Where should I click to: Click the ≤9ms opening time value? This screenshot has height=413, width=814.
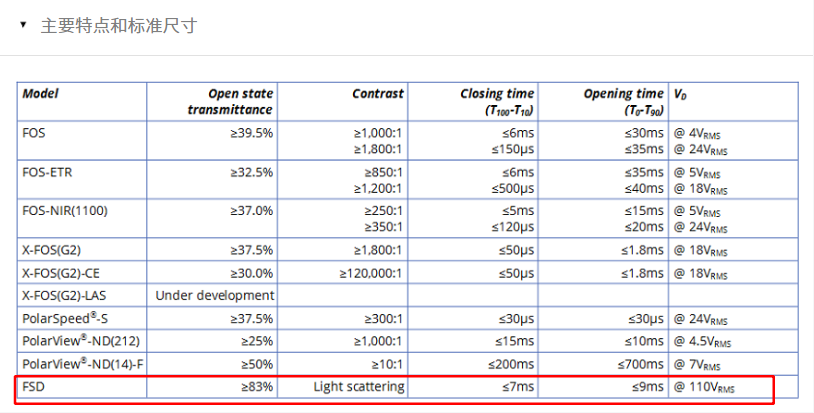coord(647,387)
